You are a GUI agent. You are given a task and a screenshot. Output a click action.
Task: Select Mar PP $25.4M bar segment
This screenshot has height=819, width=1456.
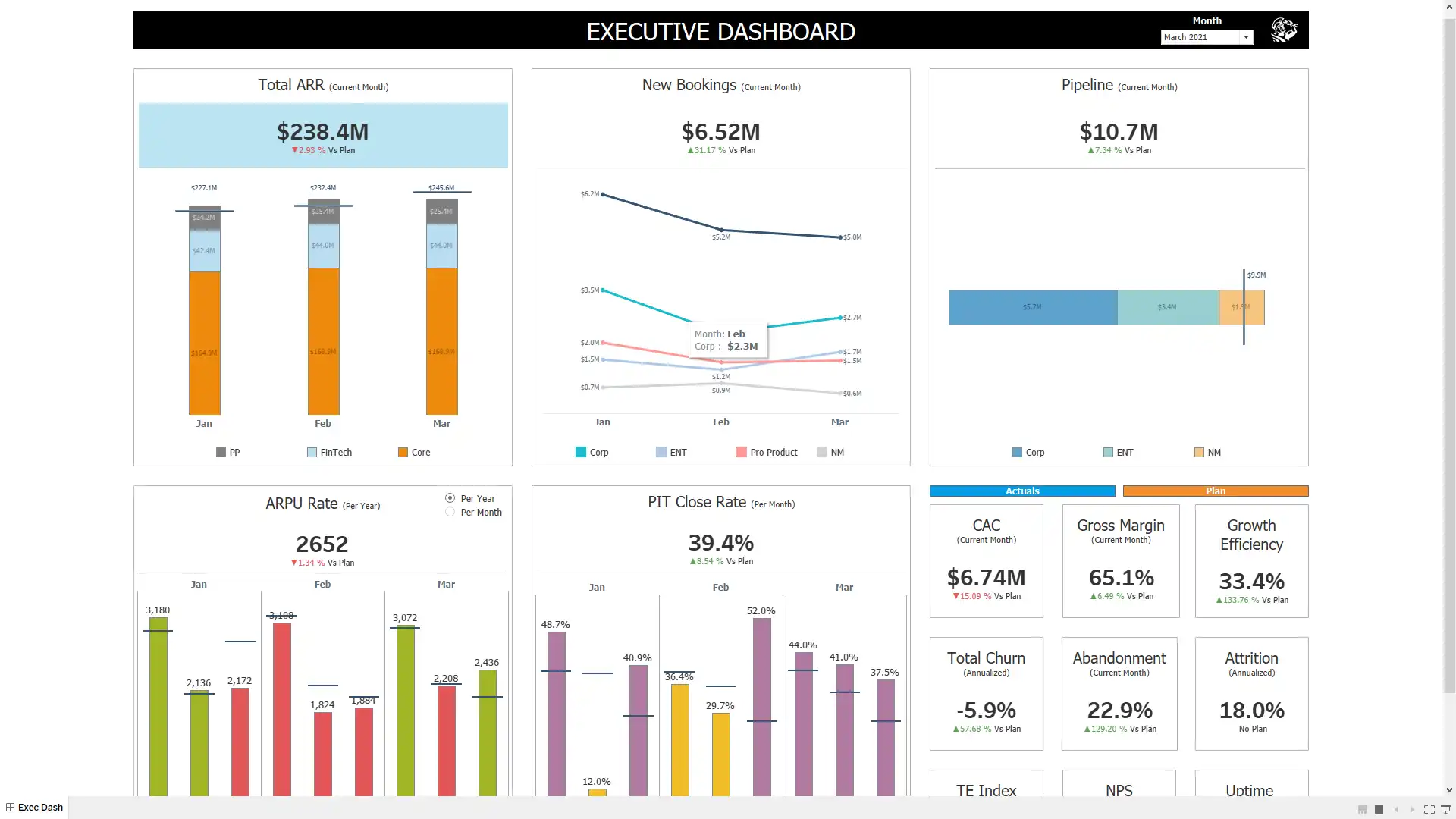(442, 212)
